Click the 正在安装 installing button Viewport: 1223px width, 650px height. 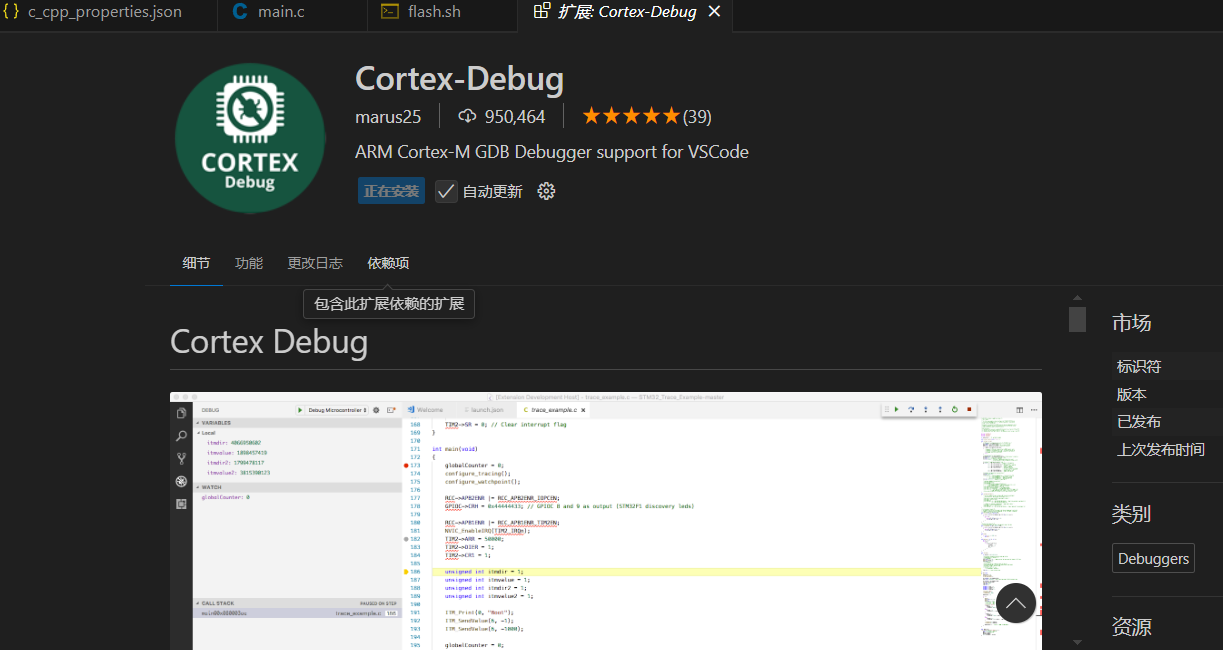pyautogui.click(x=391, y=191)
